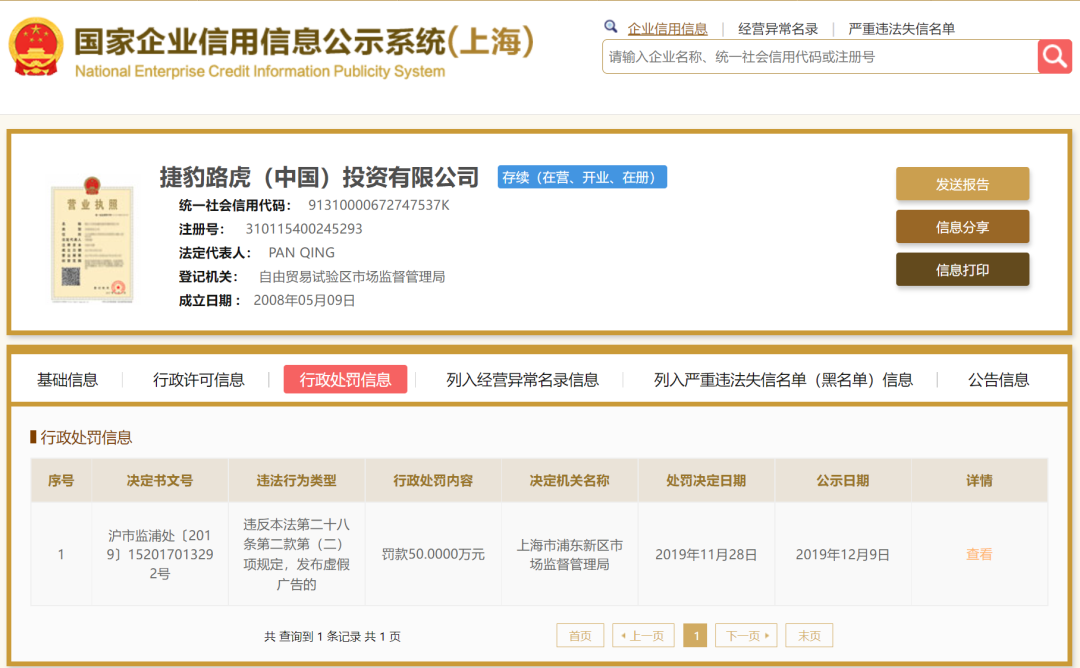Click publicity date 2019年12月9日
1080x668 pixels.
[843, 554]
